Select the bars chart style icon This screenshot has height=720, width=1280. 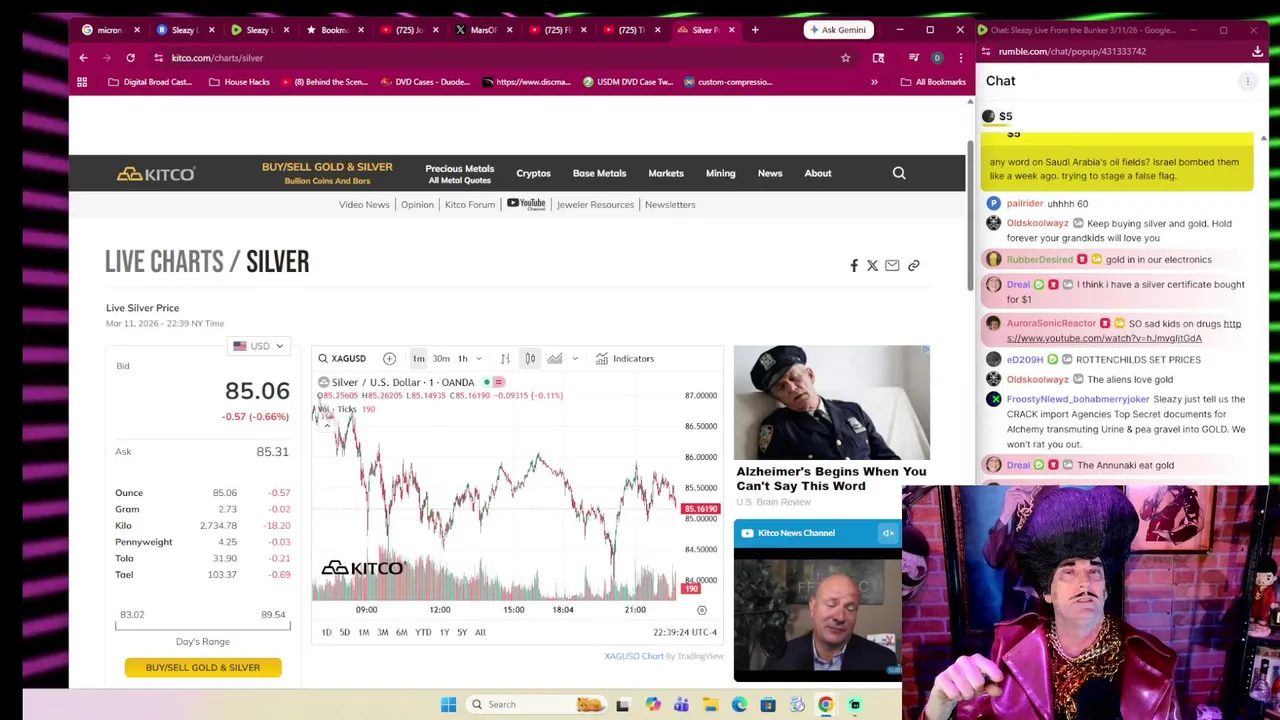505,358
